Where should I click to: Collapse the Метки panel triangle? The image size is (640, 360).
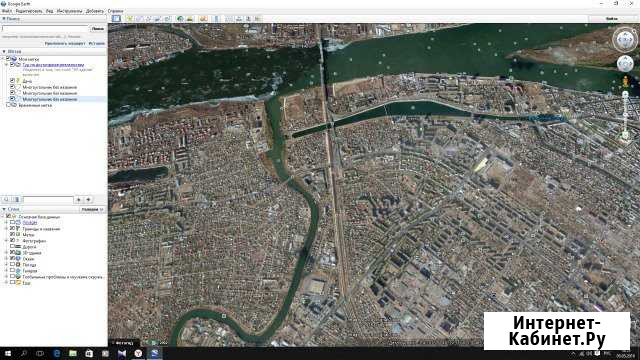4,51
